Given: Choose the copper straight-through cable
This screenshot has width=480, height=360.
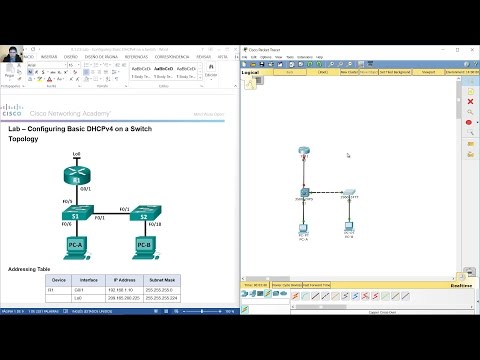Looking at the screenshot, I should click(x=315, y=296).
